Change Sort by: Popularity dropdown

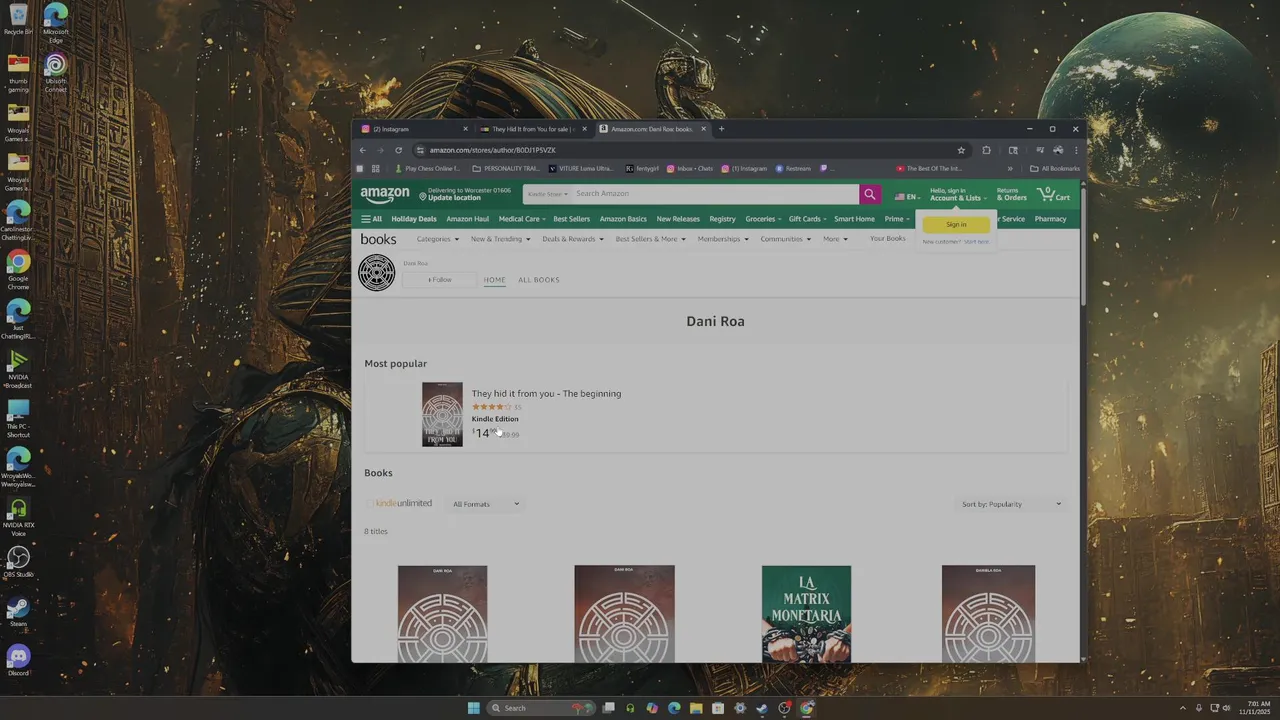[1011, 504]
